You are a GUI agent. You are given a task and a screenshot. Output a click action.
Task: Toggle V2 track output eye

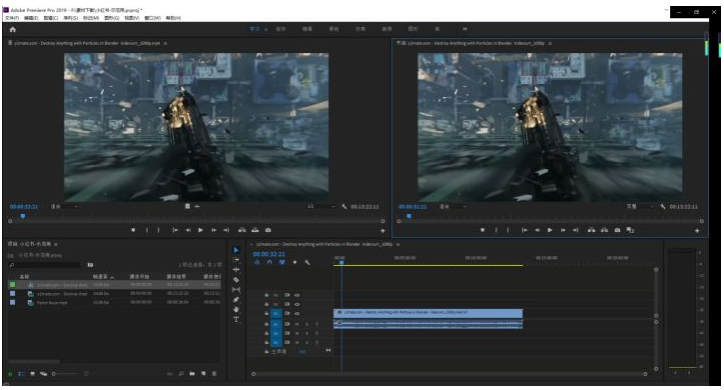pos(297,304)
